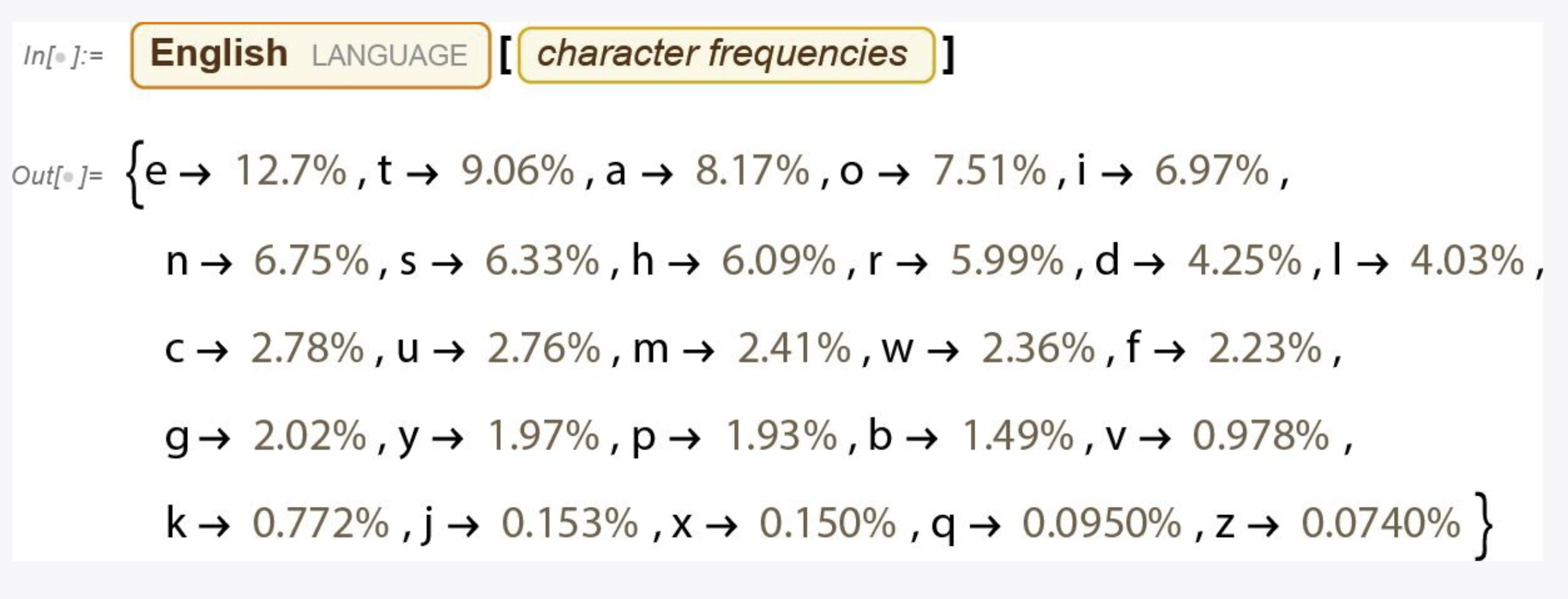Screen dimensions: 1568x599
Task: Select the character frequencies property box
Action: [x=727, y=55]
